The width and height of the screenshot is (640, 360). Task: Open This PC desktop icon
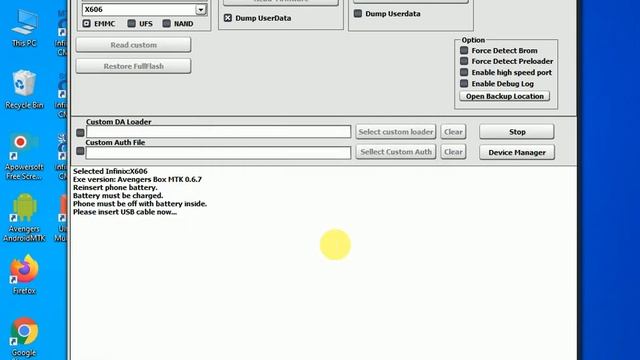pos(24,29)
